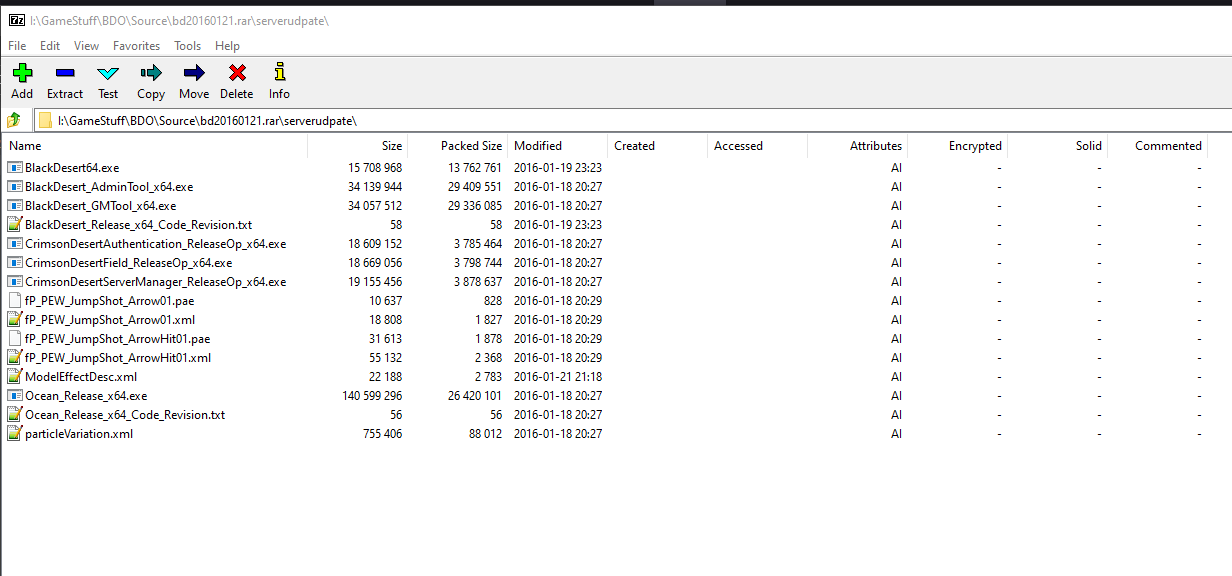The width and height of the screenshot is (1232, 576).
Task: Click BlackDesert64.exe size 15 708 968
Action: pos(375,168)
